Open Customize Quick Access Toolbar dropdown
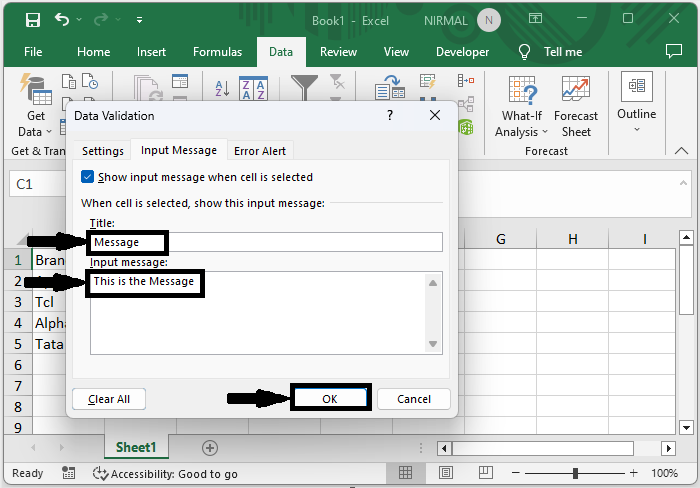Image resolution: width=700 pixels, height=488 pixels. [140, 20]
